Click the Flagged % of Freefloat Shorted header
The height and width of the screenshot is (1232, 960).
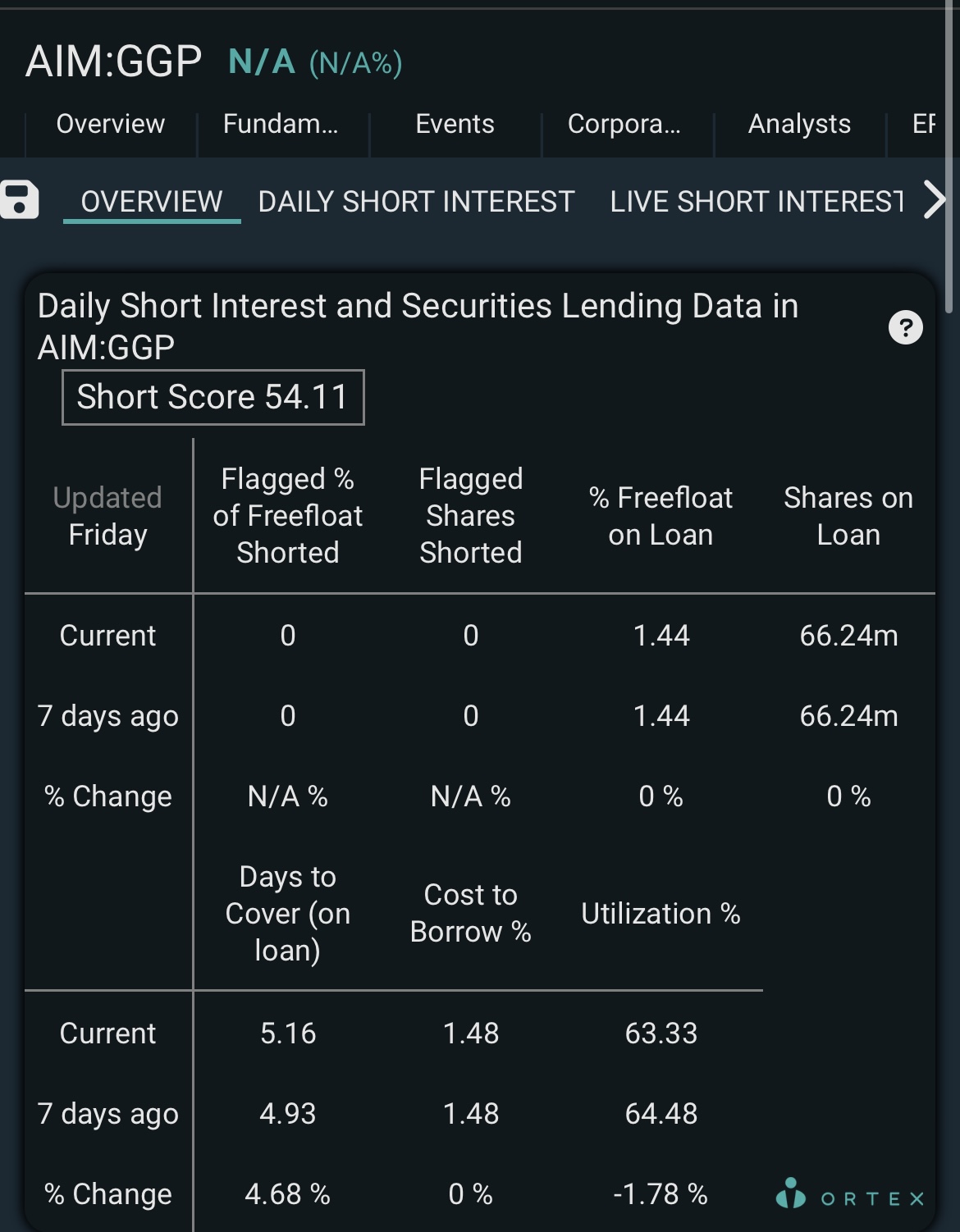[x=288, y=516]
